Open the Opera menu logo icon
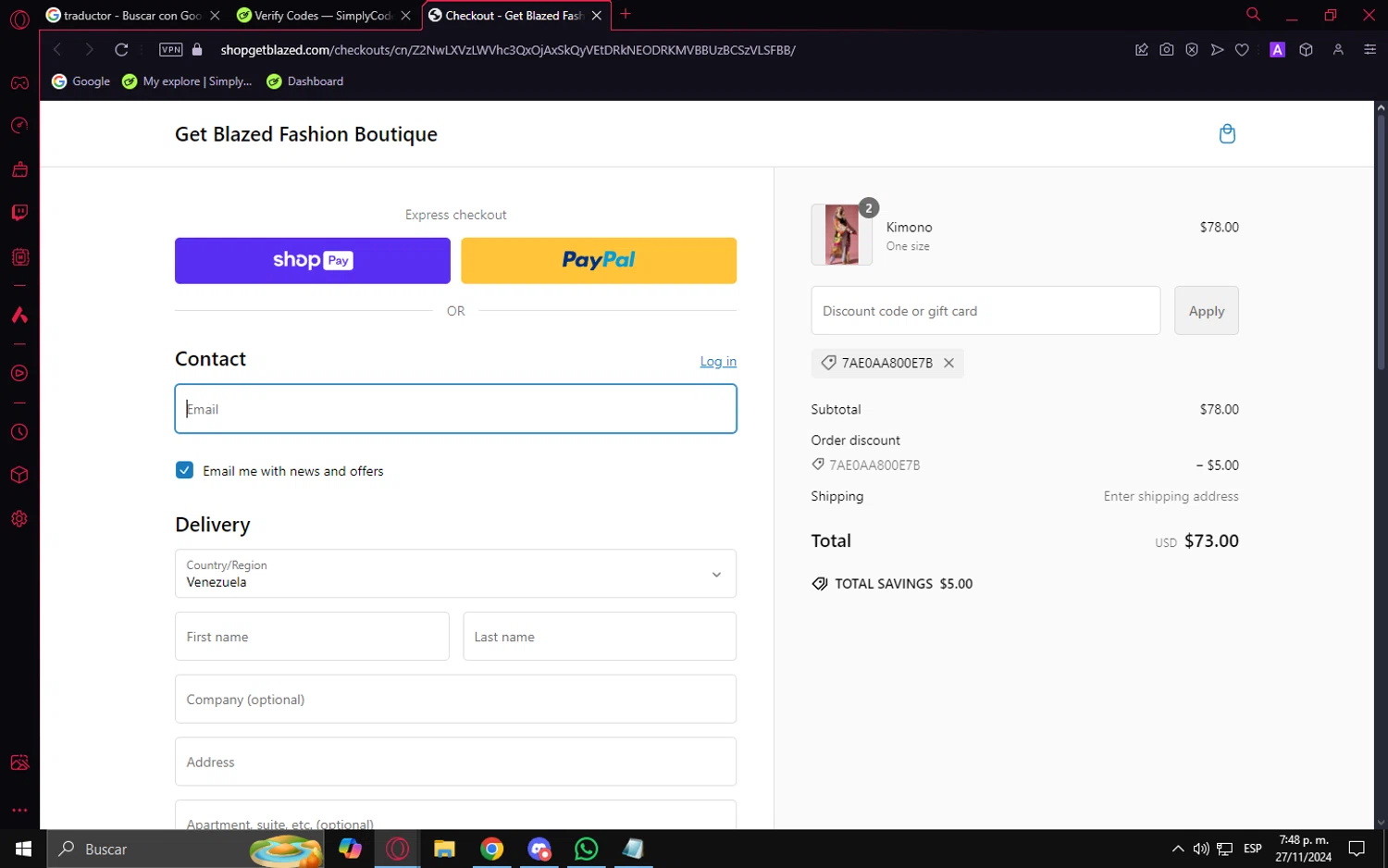 click(x=19, y=19)
